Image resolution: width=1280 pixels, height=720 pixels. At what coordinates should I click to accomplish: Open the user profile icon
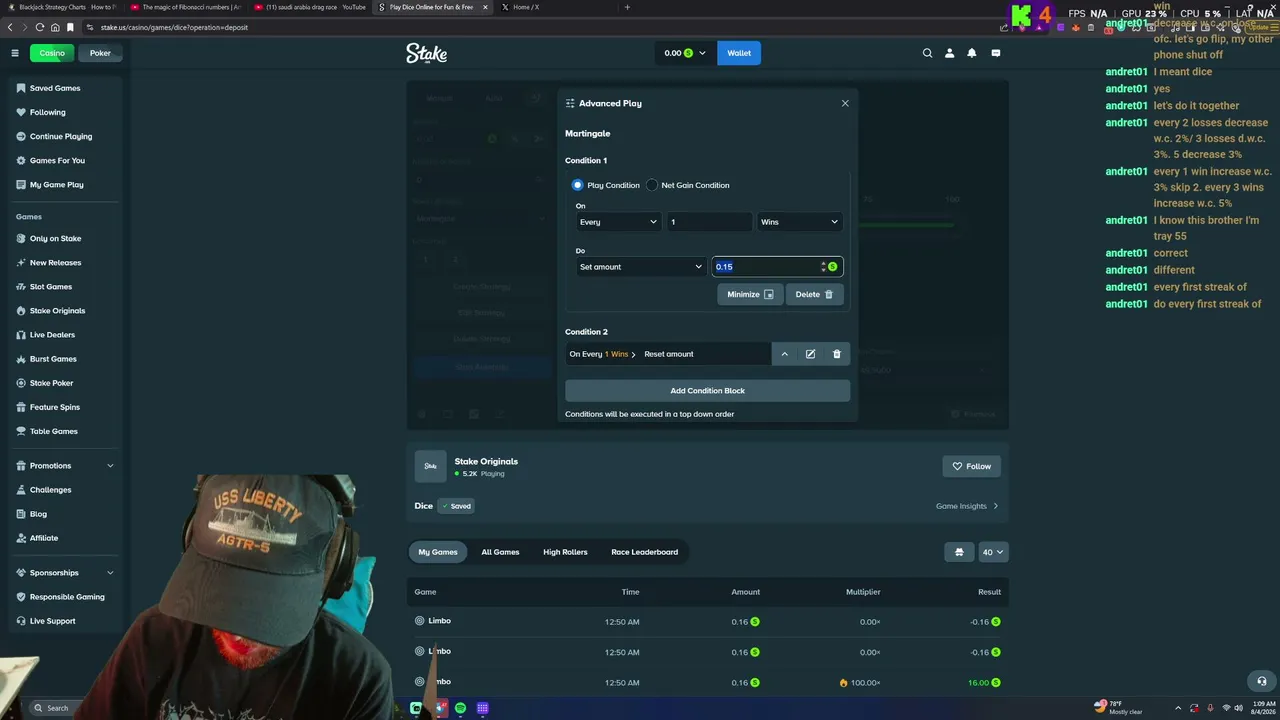coord(950,53)
